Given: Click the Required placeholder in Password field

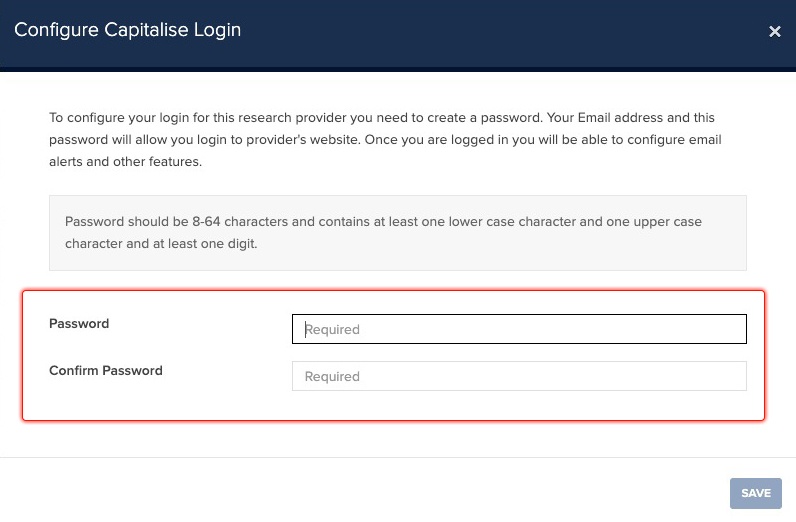Looking at the screenshot, I should [332, 330].
